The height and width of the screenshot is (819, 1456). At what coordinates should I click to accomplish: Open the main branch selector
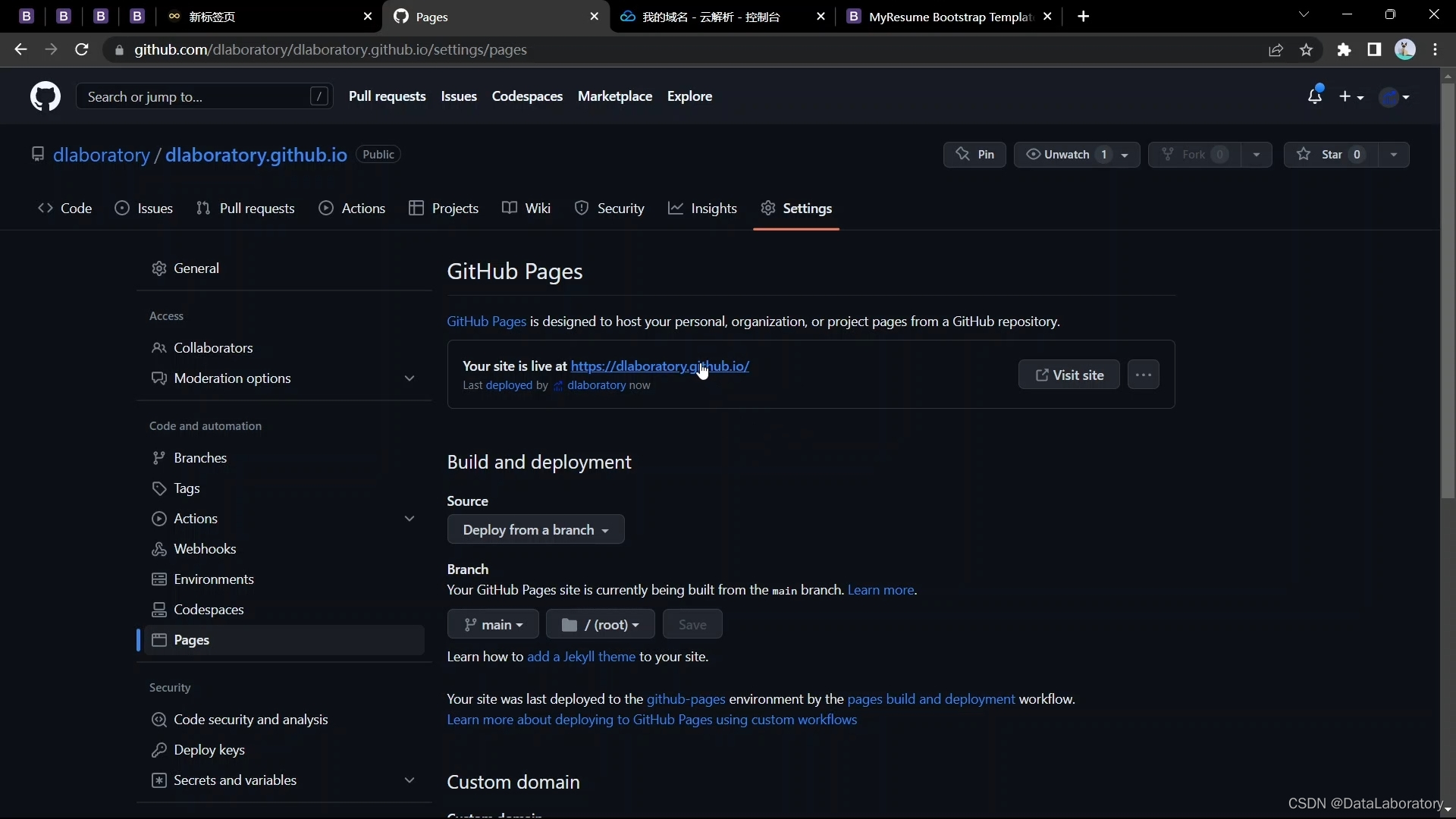493,625
